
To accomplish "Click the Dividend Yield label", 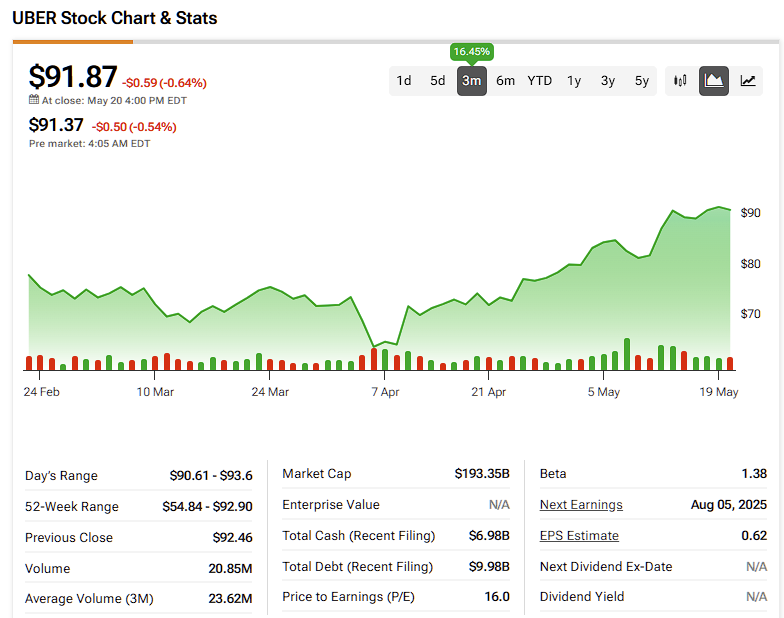I will pyautogui.click(x=582, y=596).
